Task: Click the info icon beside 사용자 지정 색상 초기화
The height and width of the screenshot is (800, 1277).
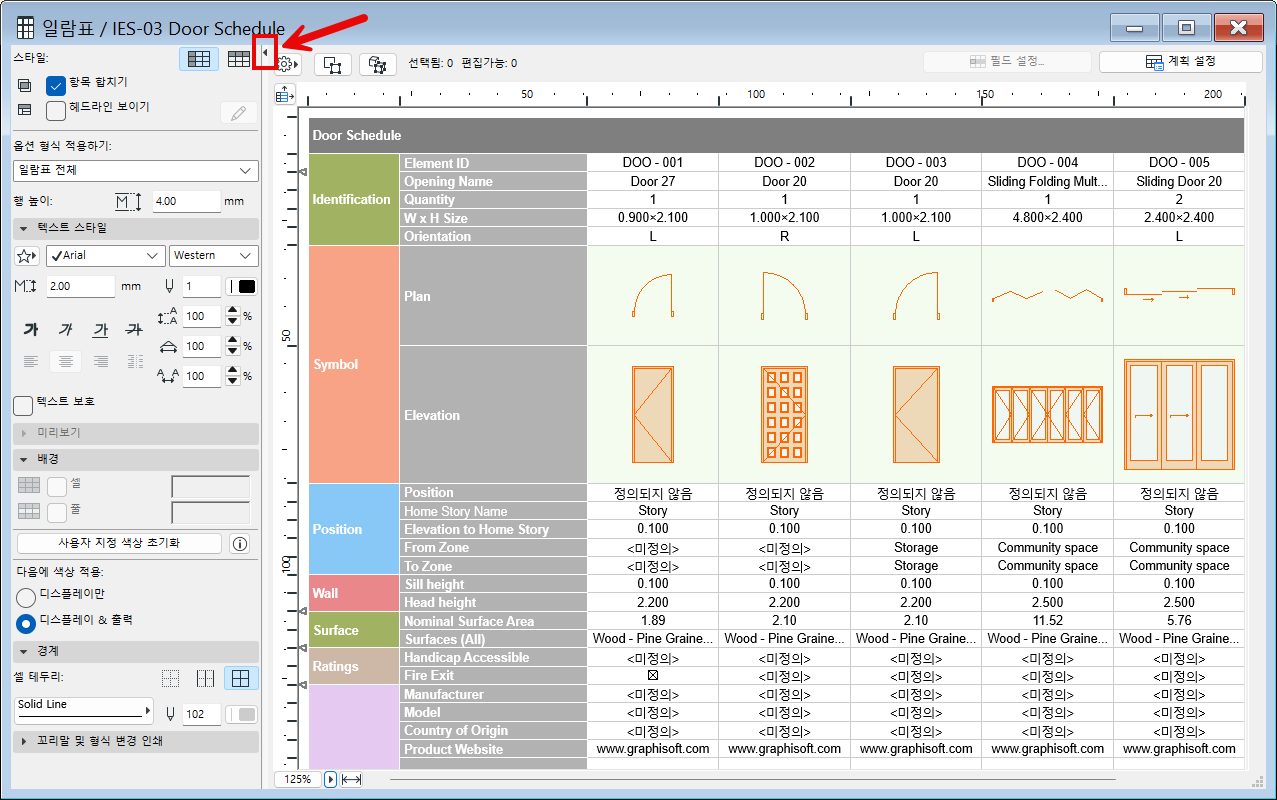Action: [239, 544]
